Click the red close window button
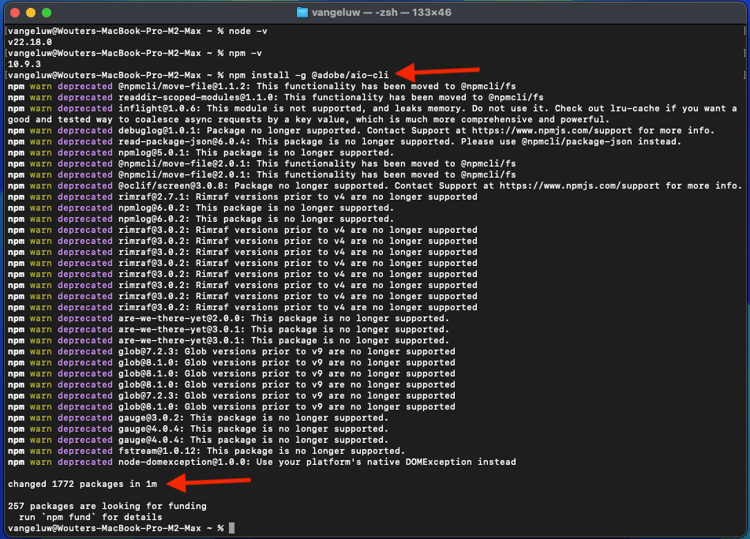 (15, 12)
